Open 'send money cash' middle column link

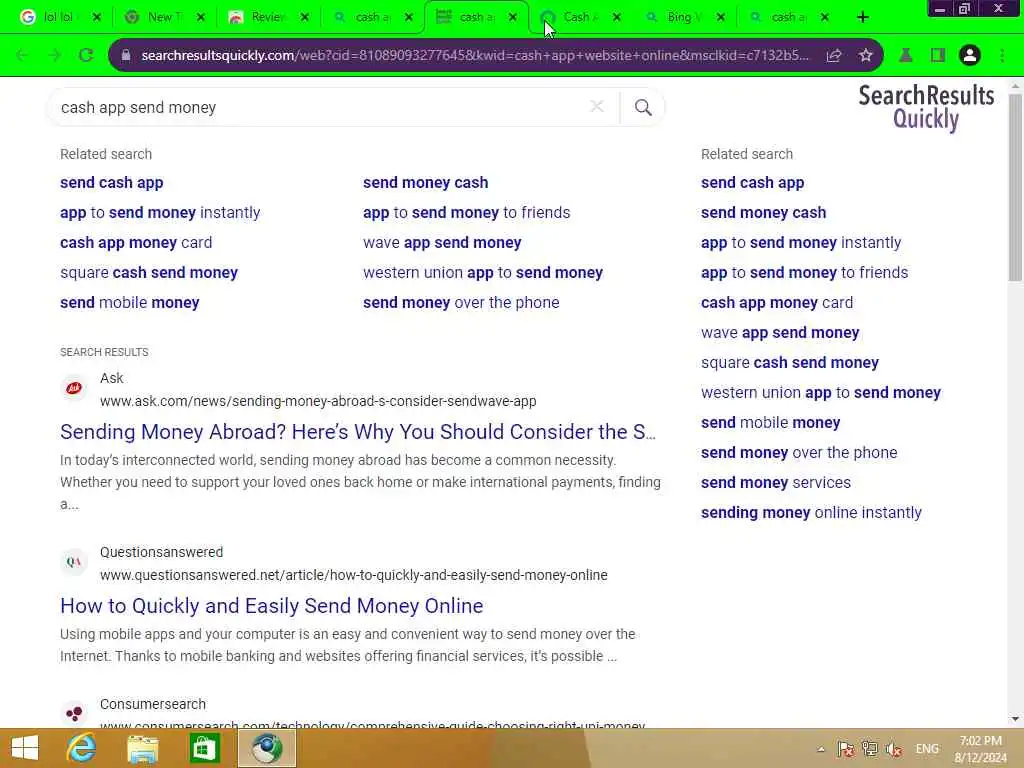pyautogui.click(x=425, y=183)
